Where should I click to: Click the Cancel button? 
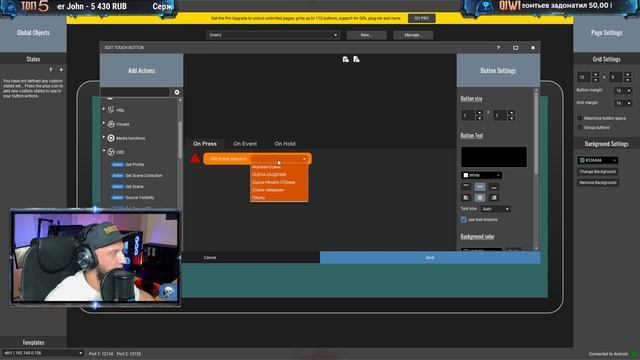click(210, 258)
